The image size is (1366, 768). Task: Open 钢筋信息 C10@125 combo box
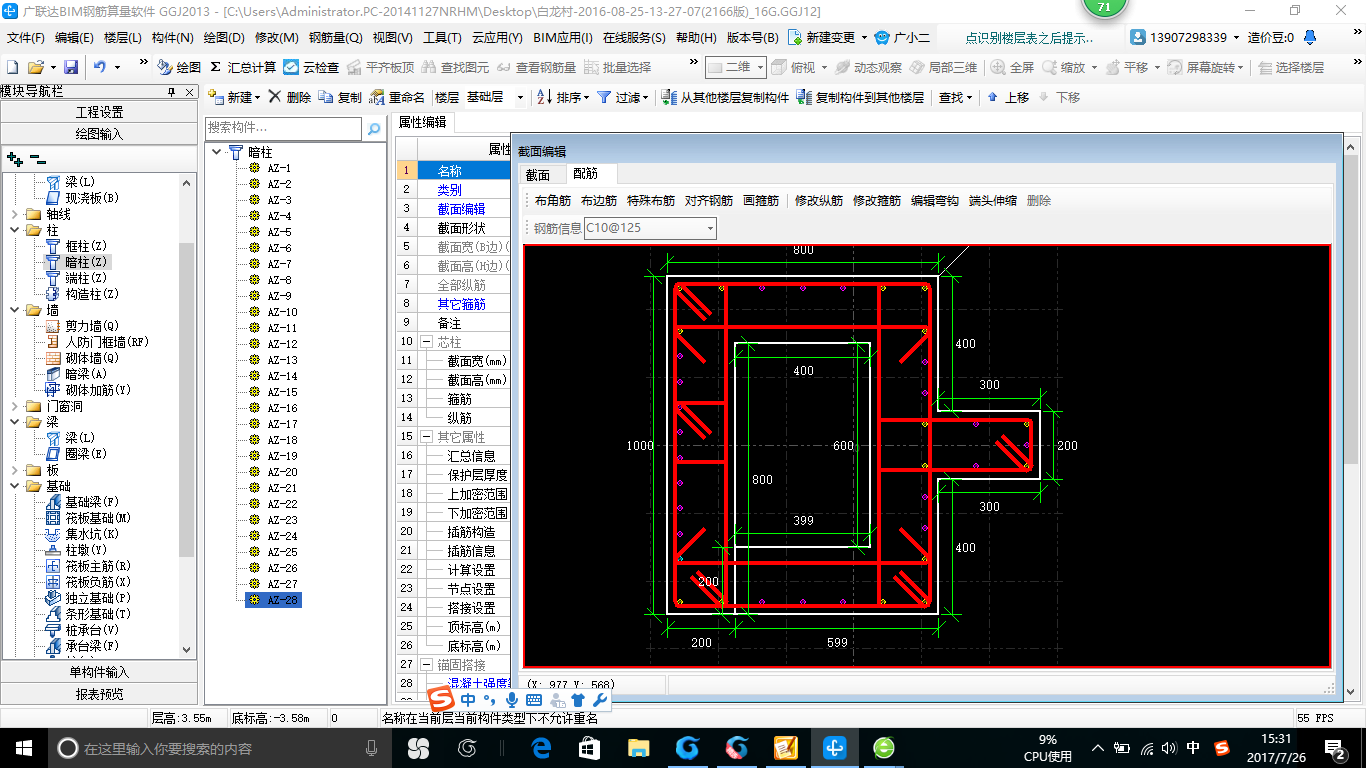coord(650,227)
